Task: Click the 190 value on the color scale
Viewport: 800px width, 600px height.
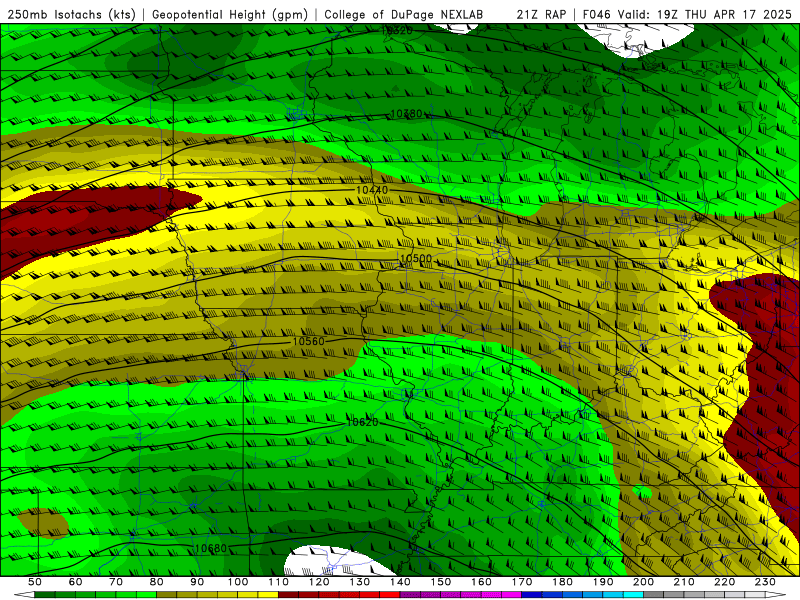Action: pos(603,582)
